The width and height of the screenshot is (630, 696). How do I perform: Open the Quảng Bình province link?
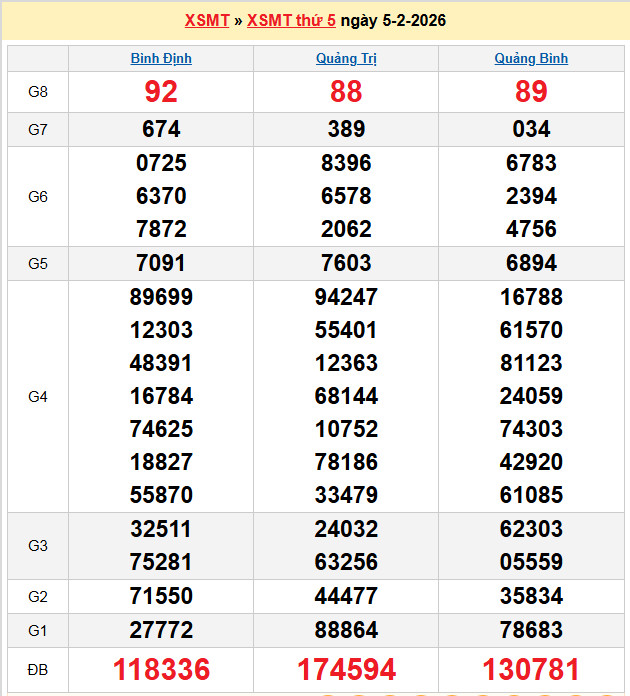[531, 59]
